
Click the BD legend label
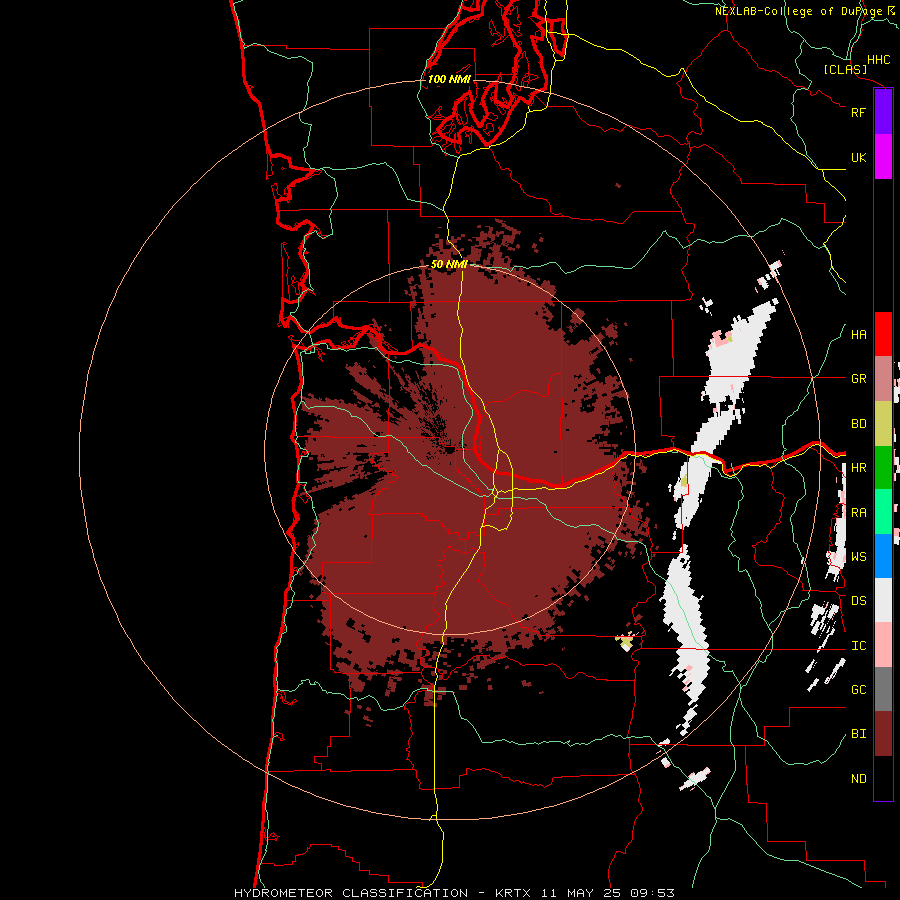858,424
